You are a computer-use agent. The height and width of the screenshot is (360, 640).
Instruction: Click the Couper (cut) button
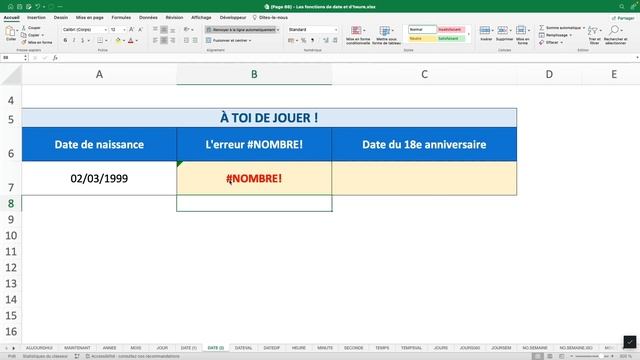31,28
